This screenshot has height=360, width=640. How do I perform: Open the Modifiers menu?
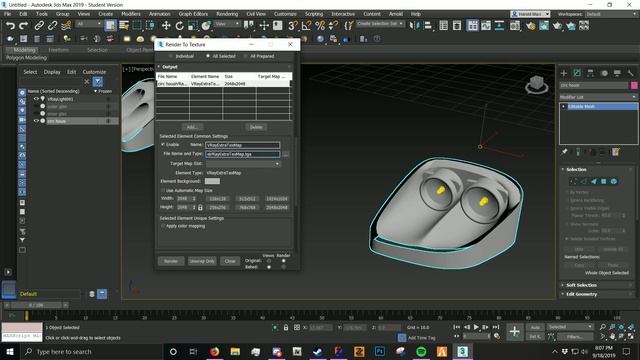tap(131, 14)
